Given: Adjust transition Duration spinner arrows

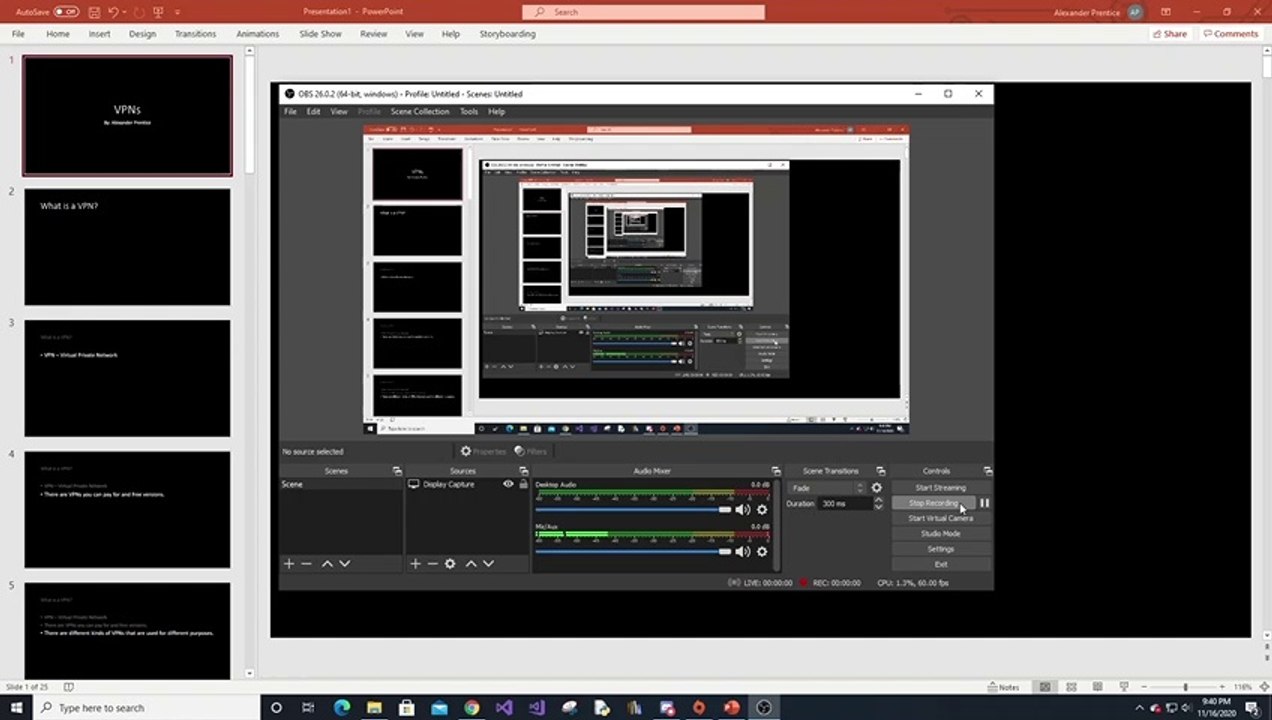Looking at the screenshot, I should 878,504.
